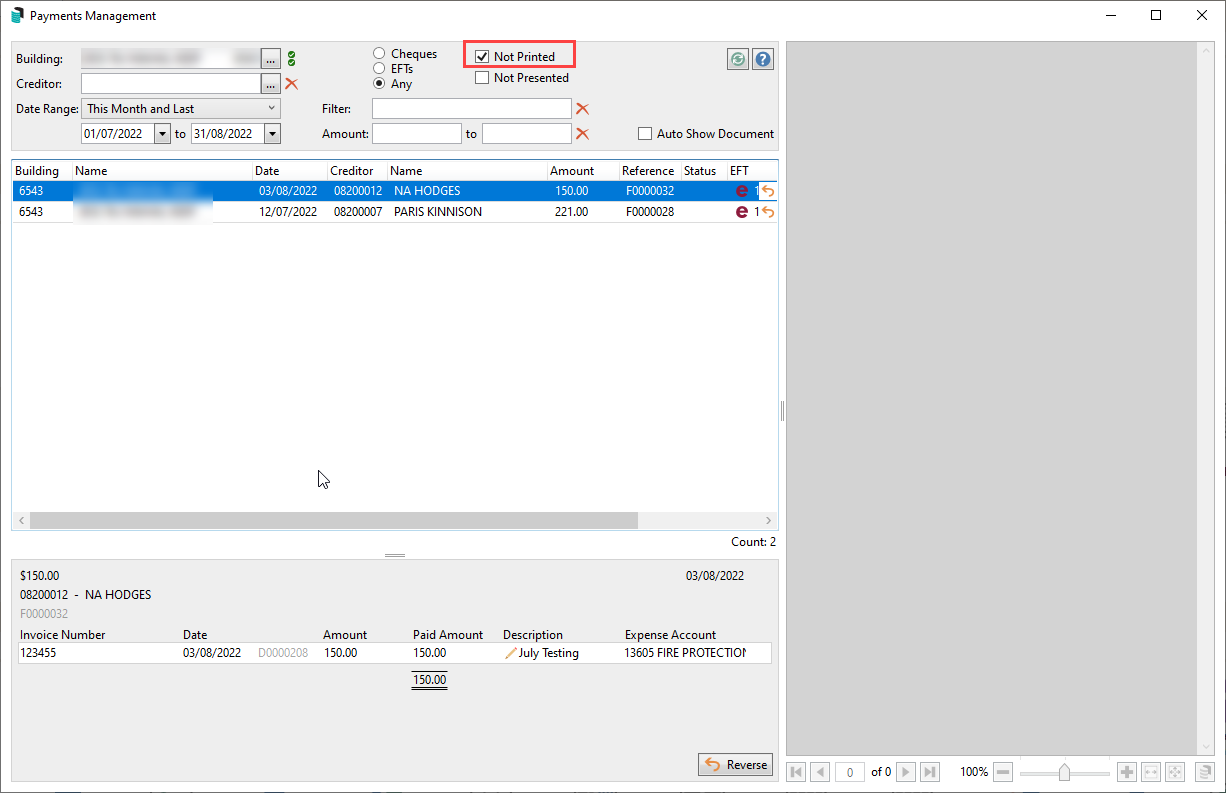Enable the Not Presented checkbox

tap(483, 77)
